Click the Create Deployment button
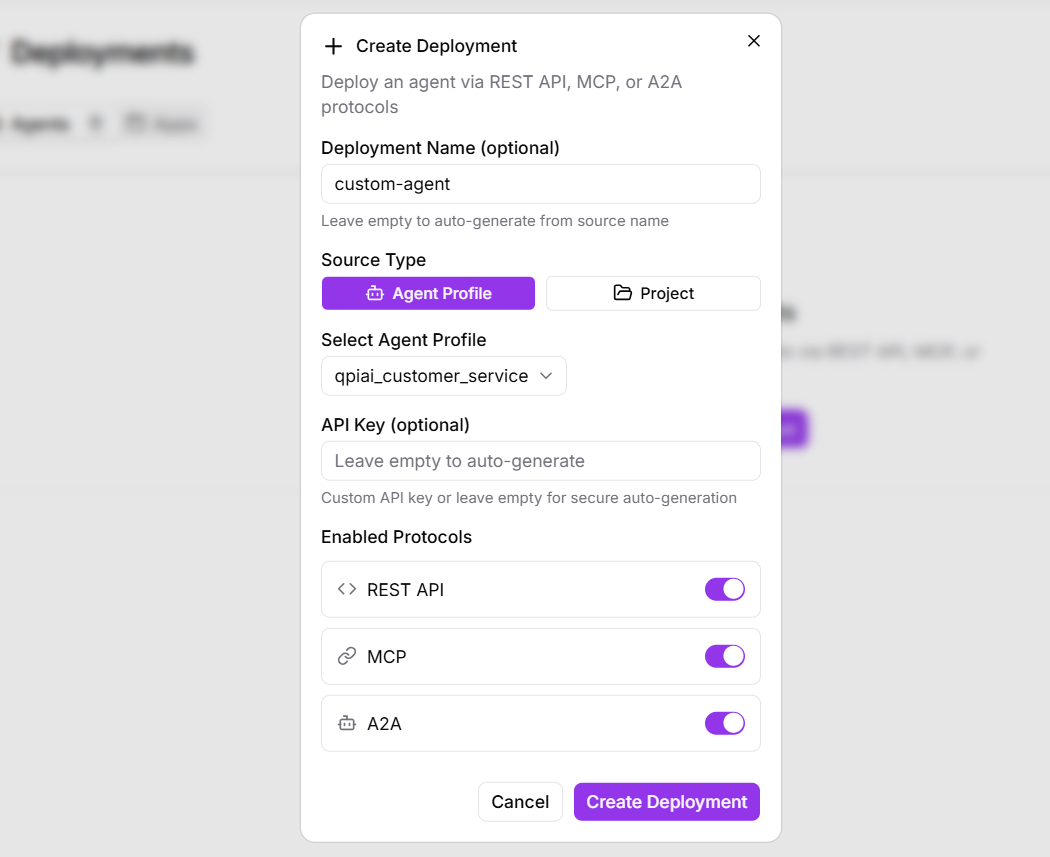The image size is (1050, 857). [666, 802]
